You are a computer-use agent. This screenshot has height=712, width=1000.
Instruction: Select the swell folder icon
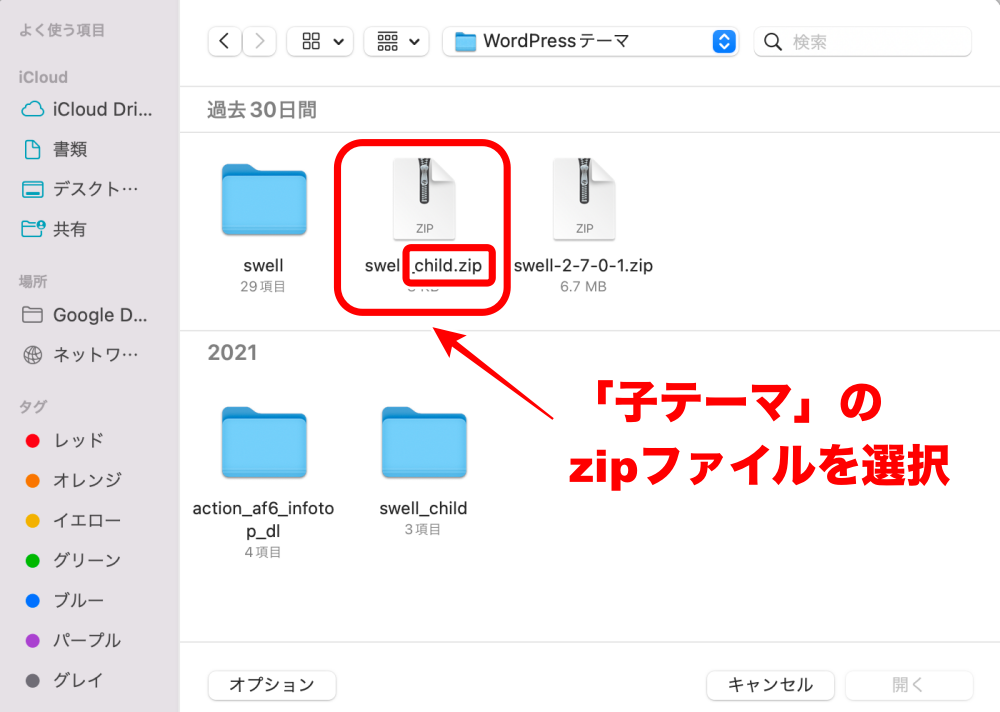point(264,200)
